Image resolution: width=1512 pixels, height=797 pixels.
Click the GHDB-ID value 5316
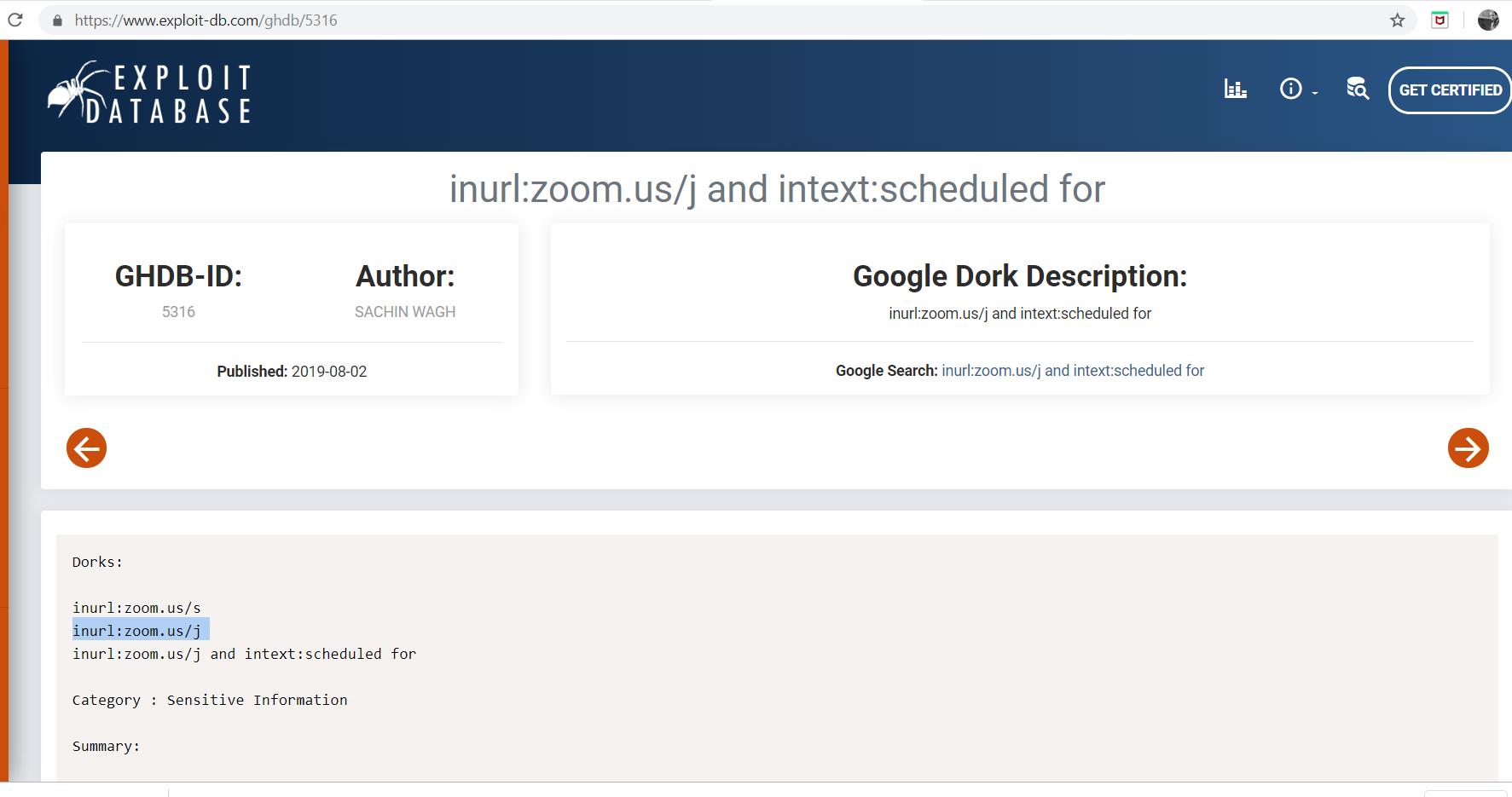click(178, 312)
